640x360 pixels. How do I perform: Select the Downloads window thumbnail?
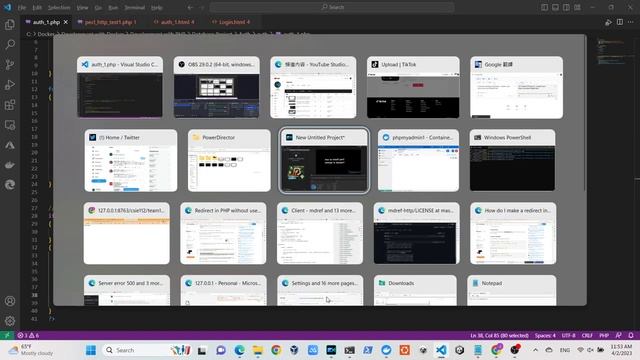pyautogui.click(x=415, y=291)
